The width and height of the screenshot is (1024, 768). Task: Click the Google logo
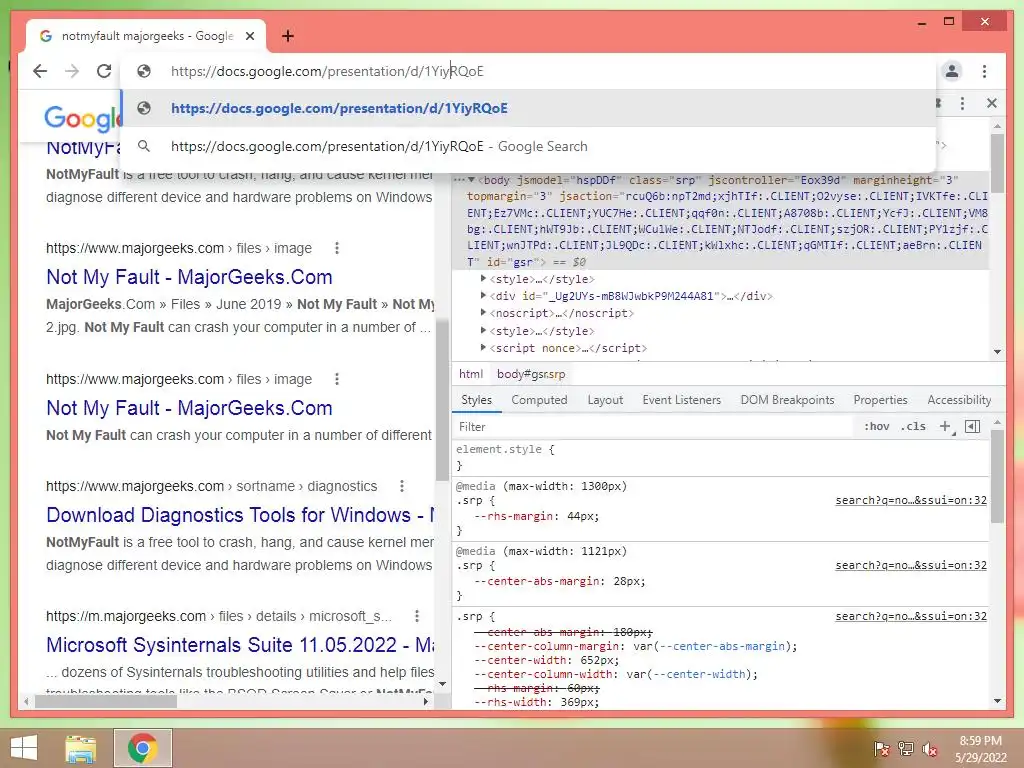pos(82,119)
